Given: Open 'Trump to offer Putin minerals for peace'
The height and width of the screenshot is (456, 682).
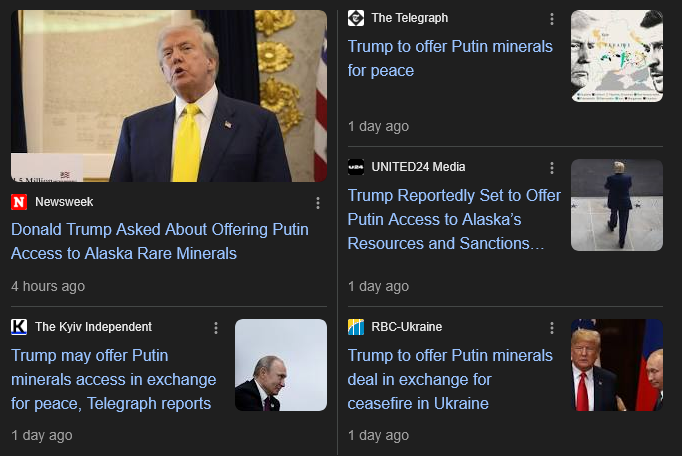Looking at the screenshot, I should 450,58.
